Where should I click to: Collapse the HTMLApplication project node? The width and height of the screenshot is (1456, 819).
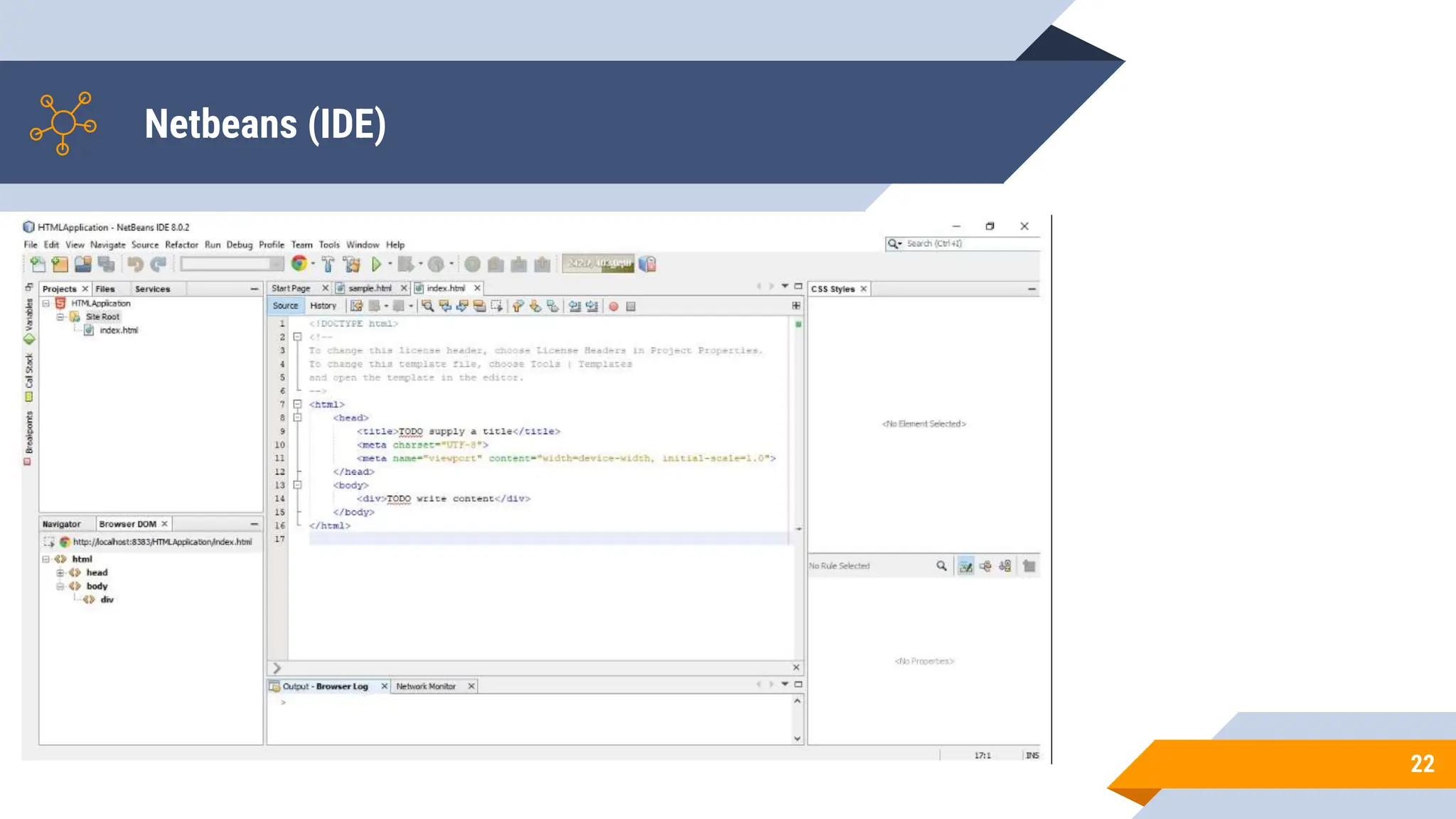click(46, 304)
